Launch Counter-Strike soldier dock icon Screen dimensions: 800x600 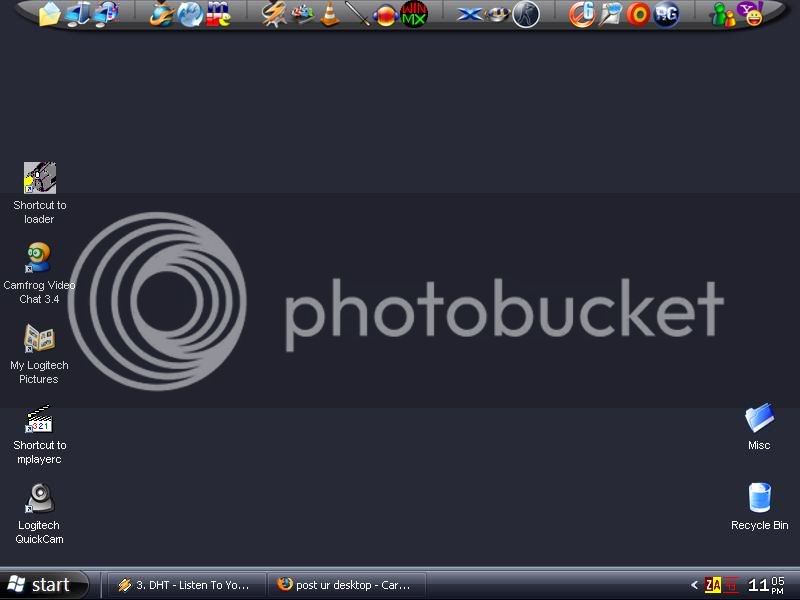pyautogui.click(x=526, y=14)
